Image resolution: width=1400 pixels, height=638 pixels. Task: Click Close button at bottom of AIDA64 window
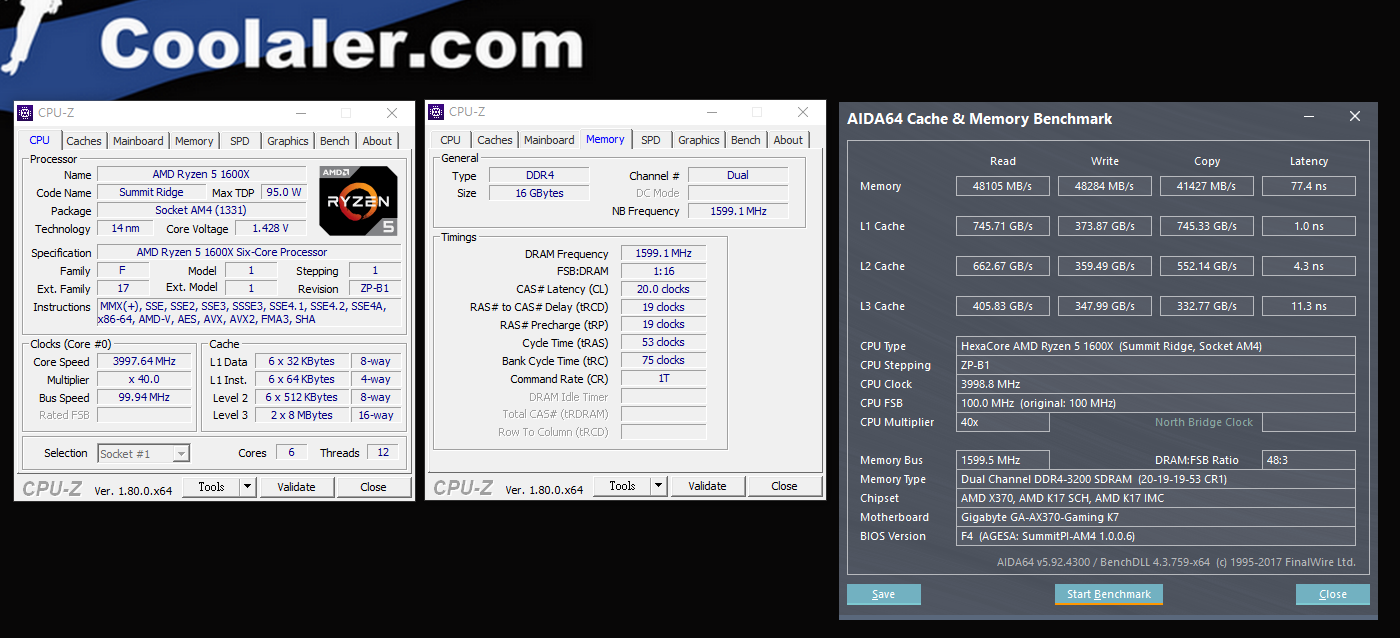tap(1333, 594)
